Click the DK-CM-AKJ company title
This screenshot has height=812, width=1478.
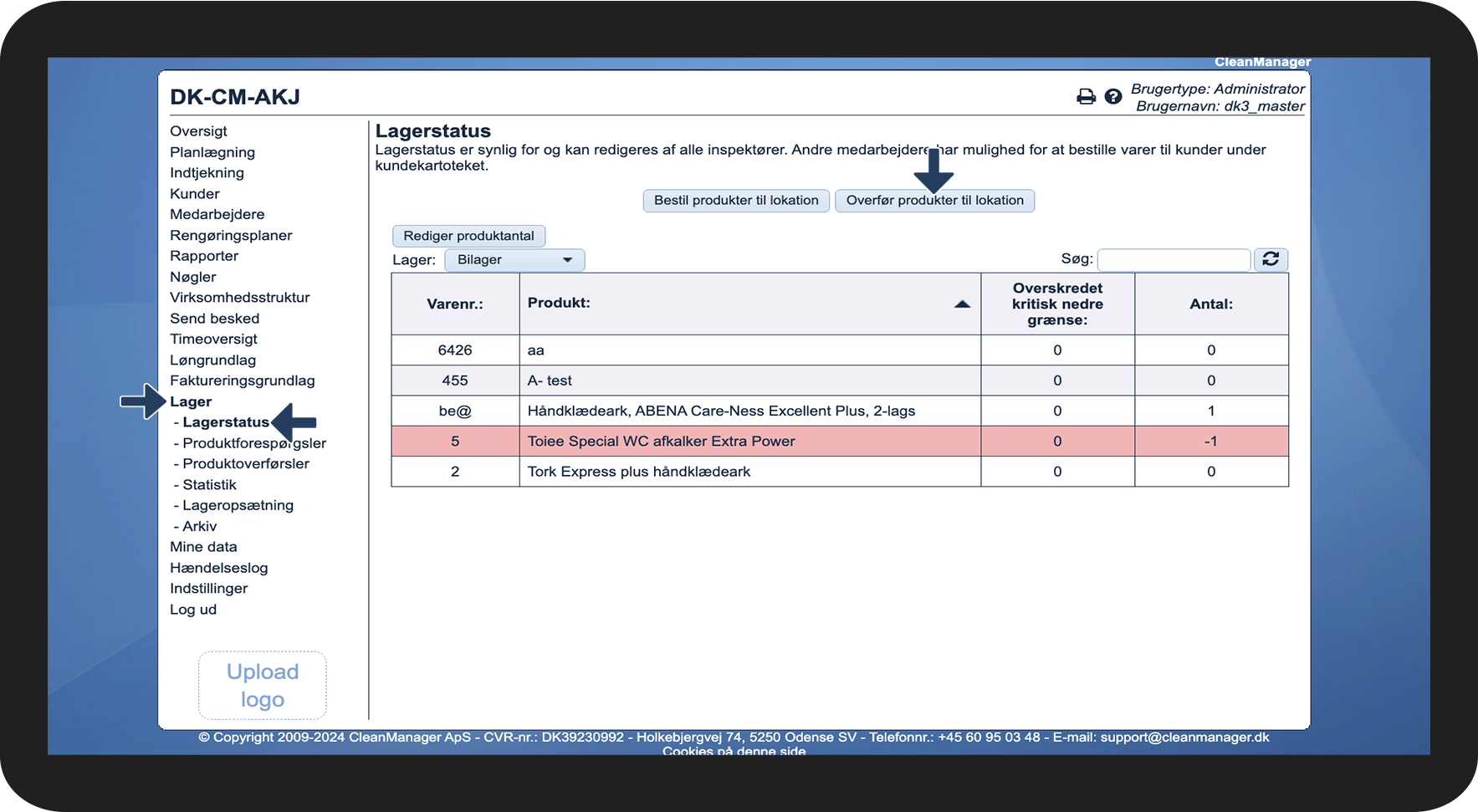tap(235, 97)
